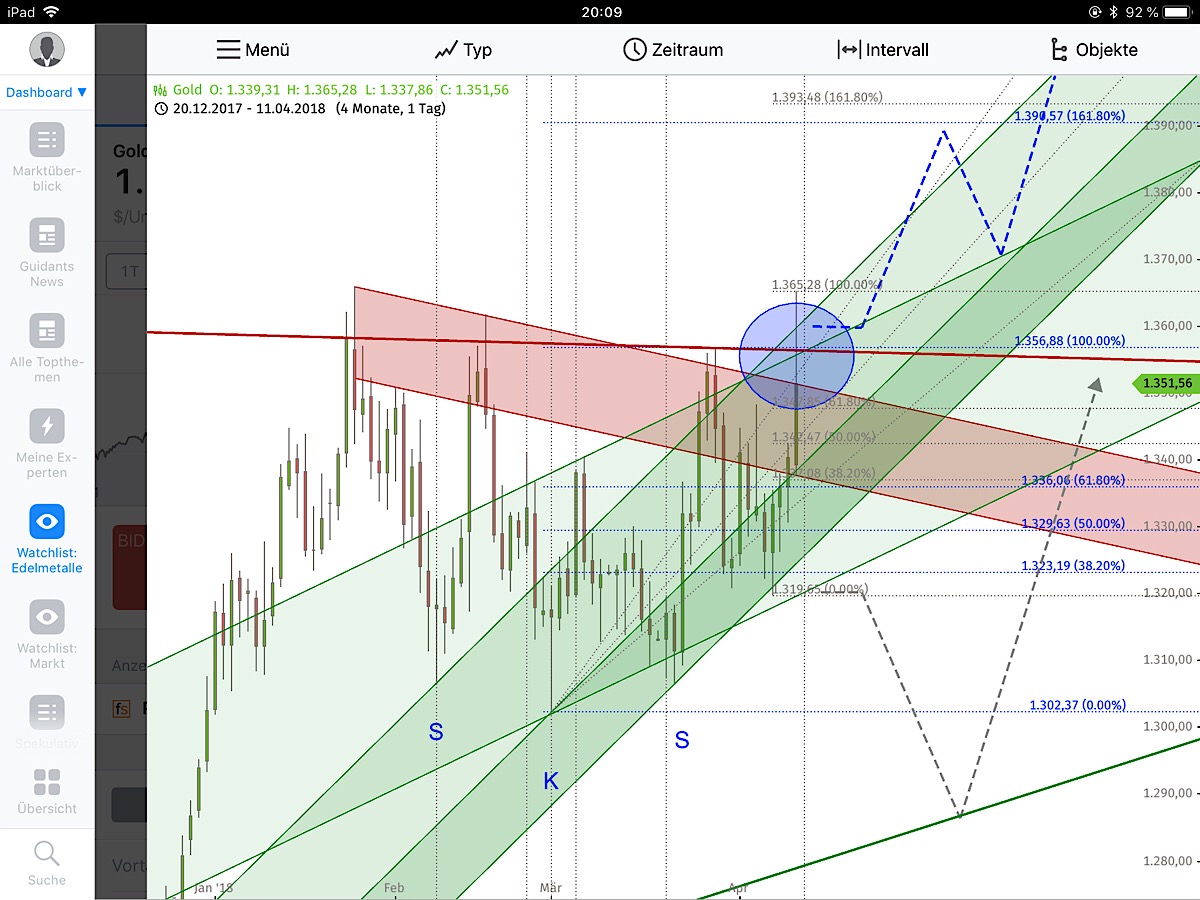Click the clock icon beside the date range

[x=162, y=108]
